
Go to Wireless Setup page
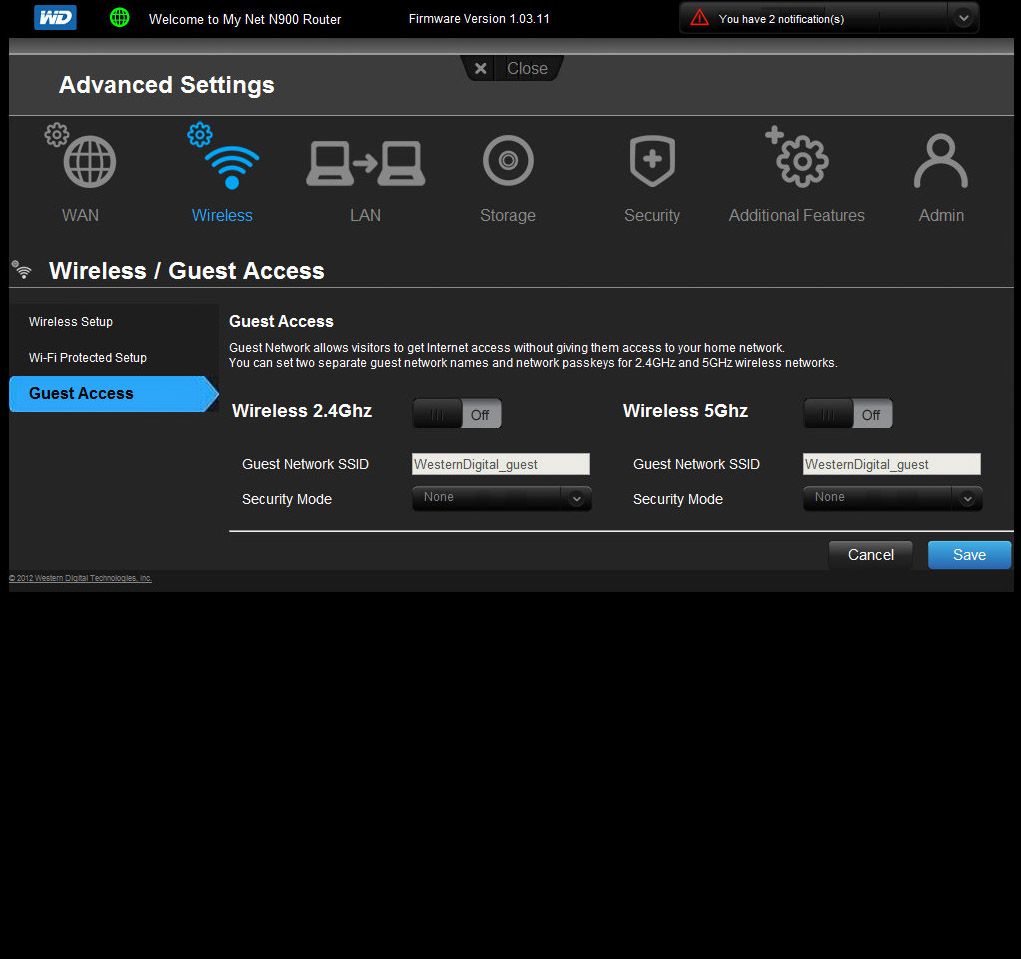[71, 322]
